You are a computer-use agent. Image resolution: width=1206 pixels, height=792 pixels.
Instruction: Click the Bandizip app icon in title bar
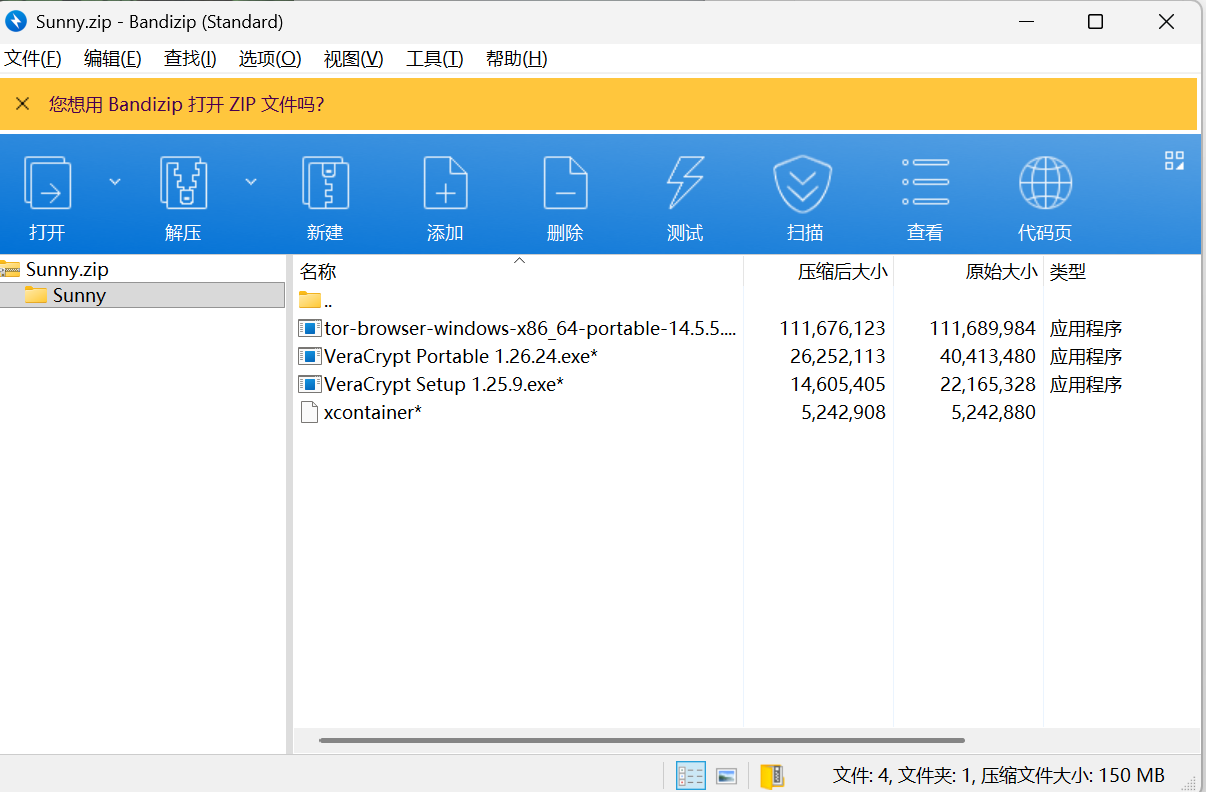click(x=16, y=21)
